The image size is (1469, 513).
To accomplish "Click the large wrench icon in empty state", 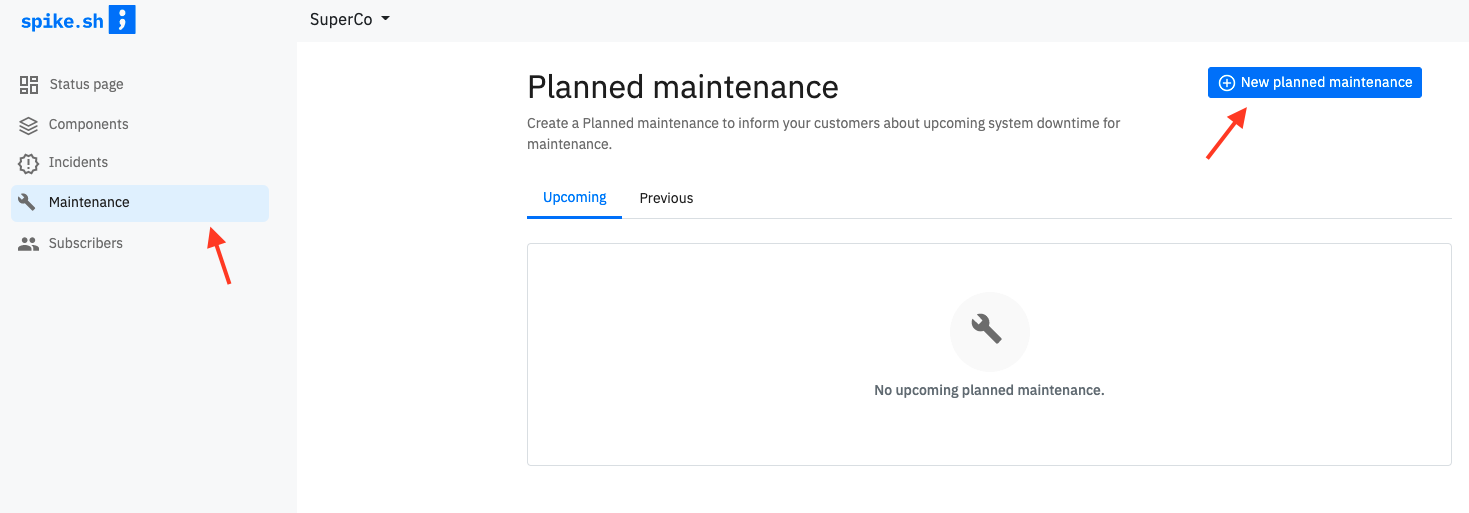I will tap(988, 330).
